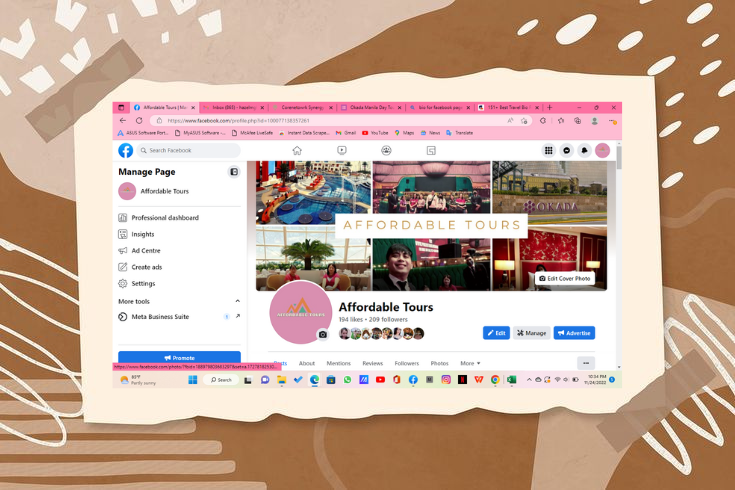Image resolution: width=735 pixels, height=490 pixels.
Task: Open the Reviews page tab
Action: pyautogui.click(x=373, y=363)
